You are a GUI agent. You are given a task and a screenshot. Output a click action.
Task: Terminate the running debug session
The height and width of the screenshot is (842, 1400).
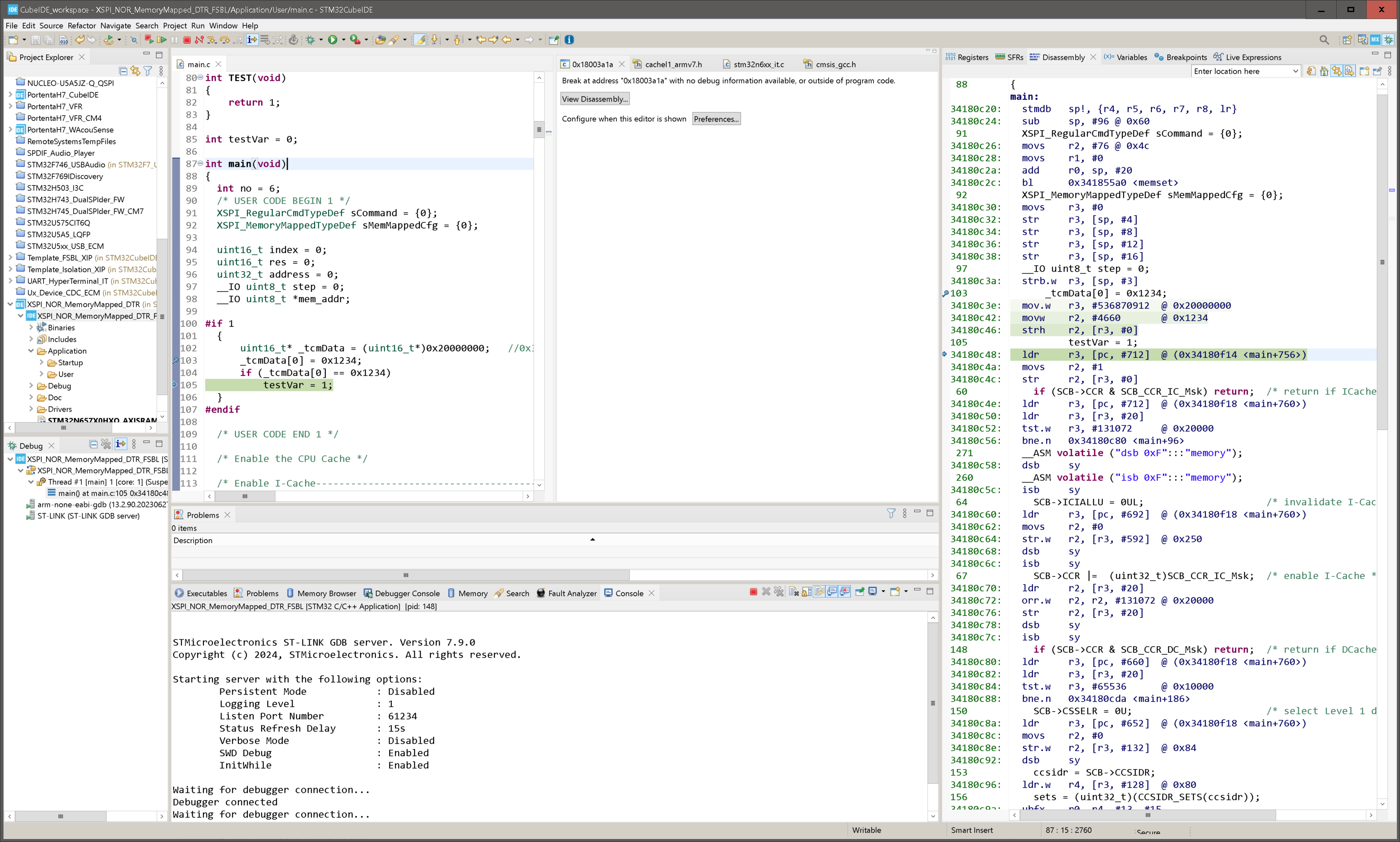[x=187, y=40]
